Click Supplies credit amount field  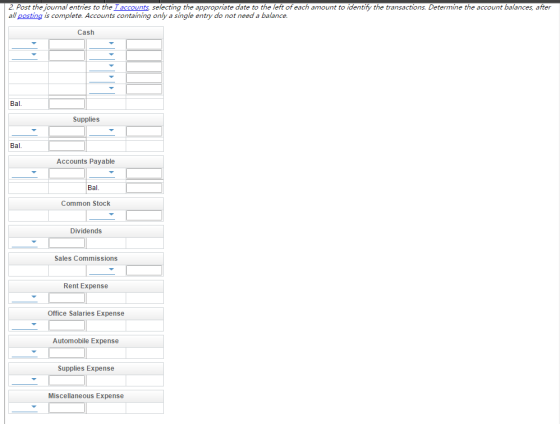[x=144, y=131]
